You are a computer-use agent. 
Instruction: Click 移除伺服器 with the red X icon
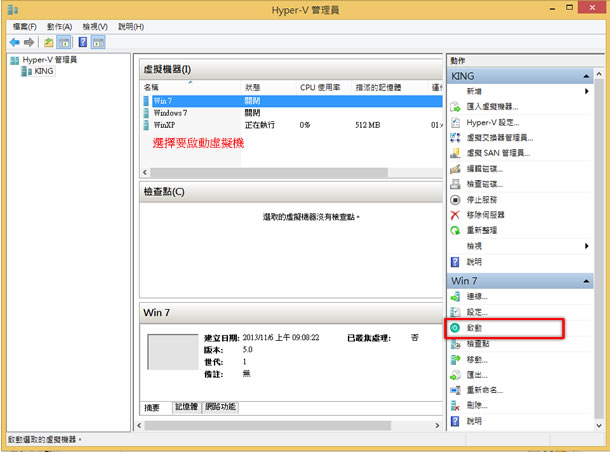(x=486, y=215)
